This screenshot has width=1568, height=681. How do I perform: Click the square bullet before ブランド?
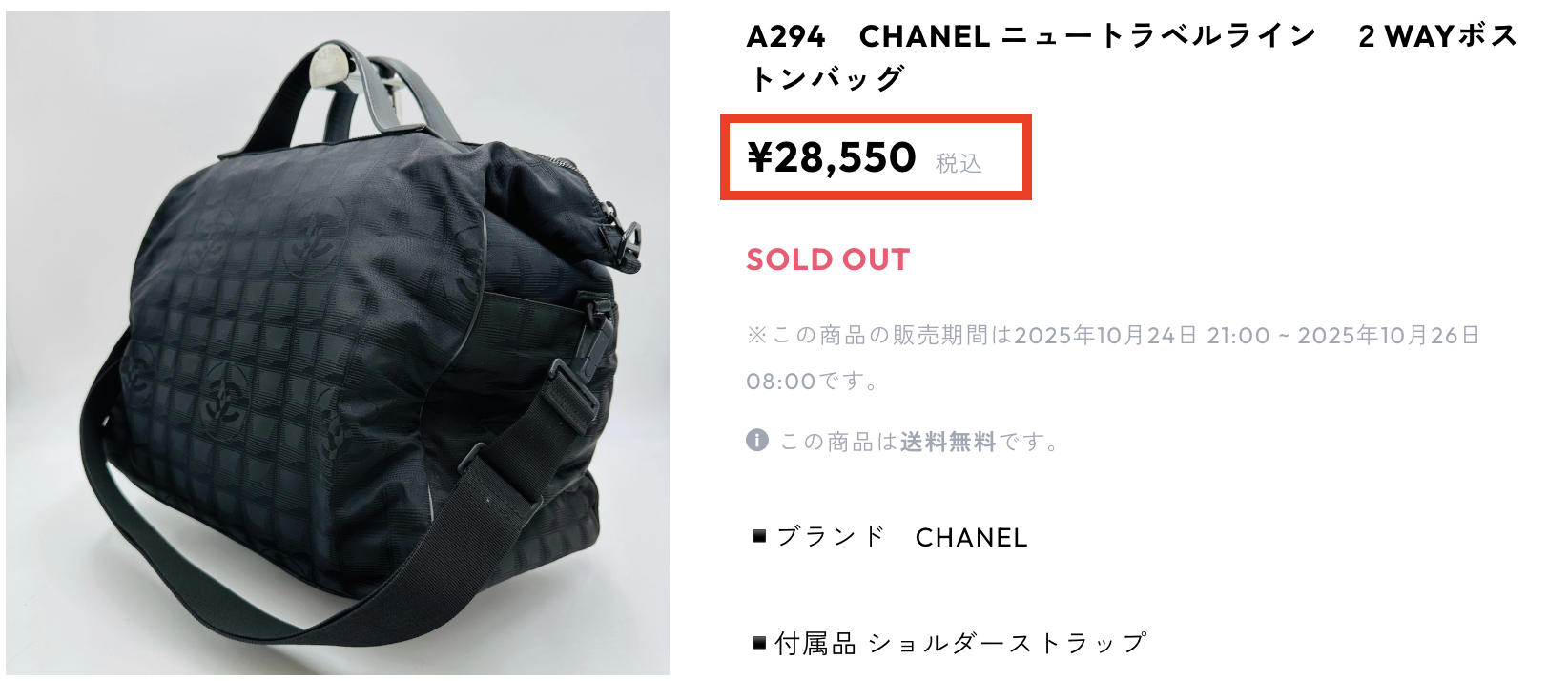[760, 537]
